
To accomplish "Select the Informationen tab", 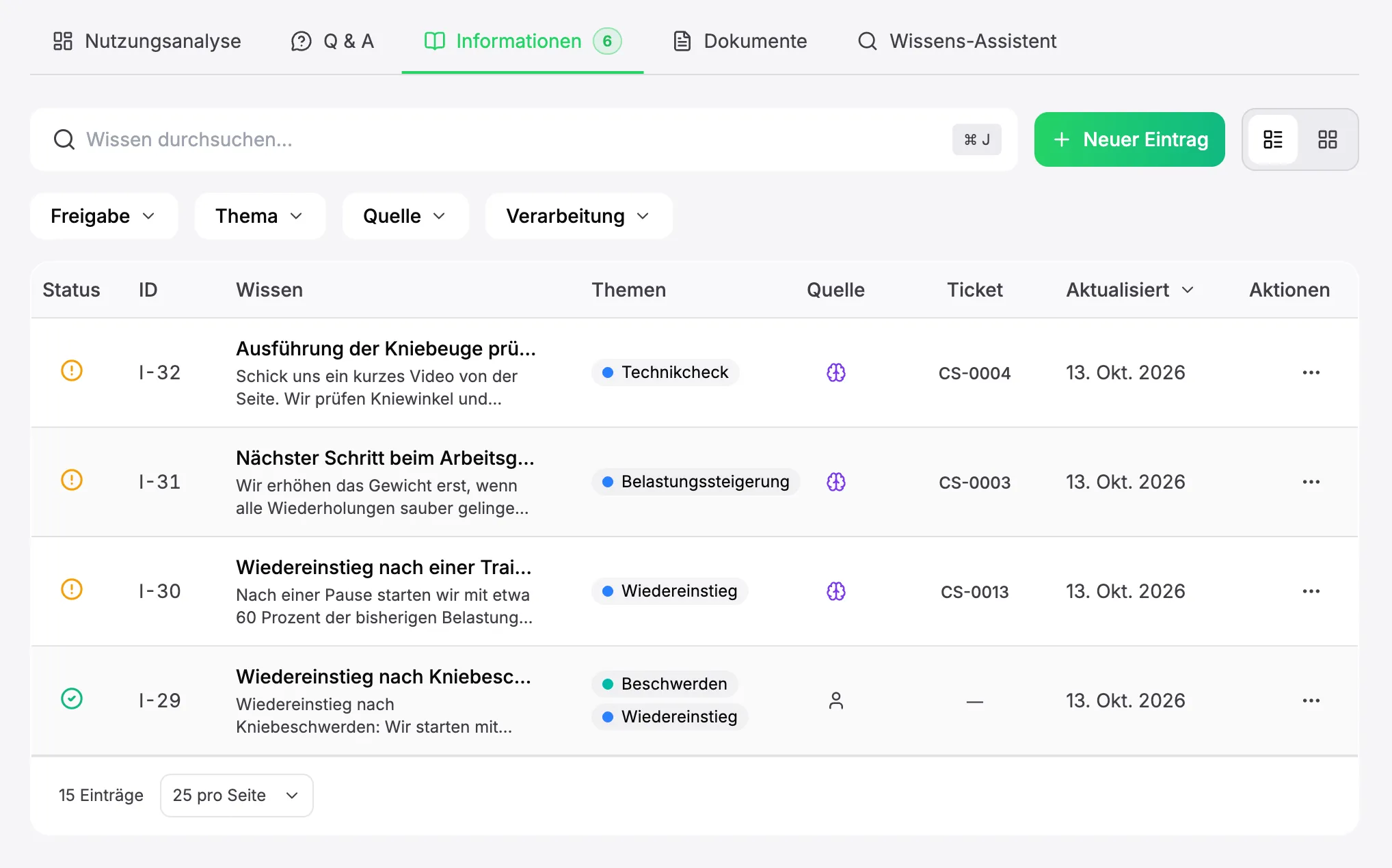I will [x=522, y=41].
